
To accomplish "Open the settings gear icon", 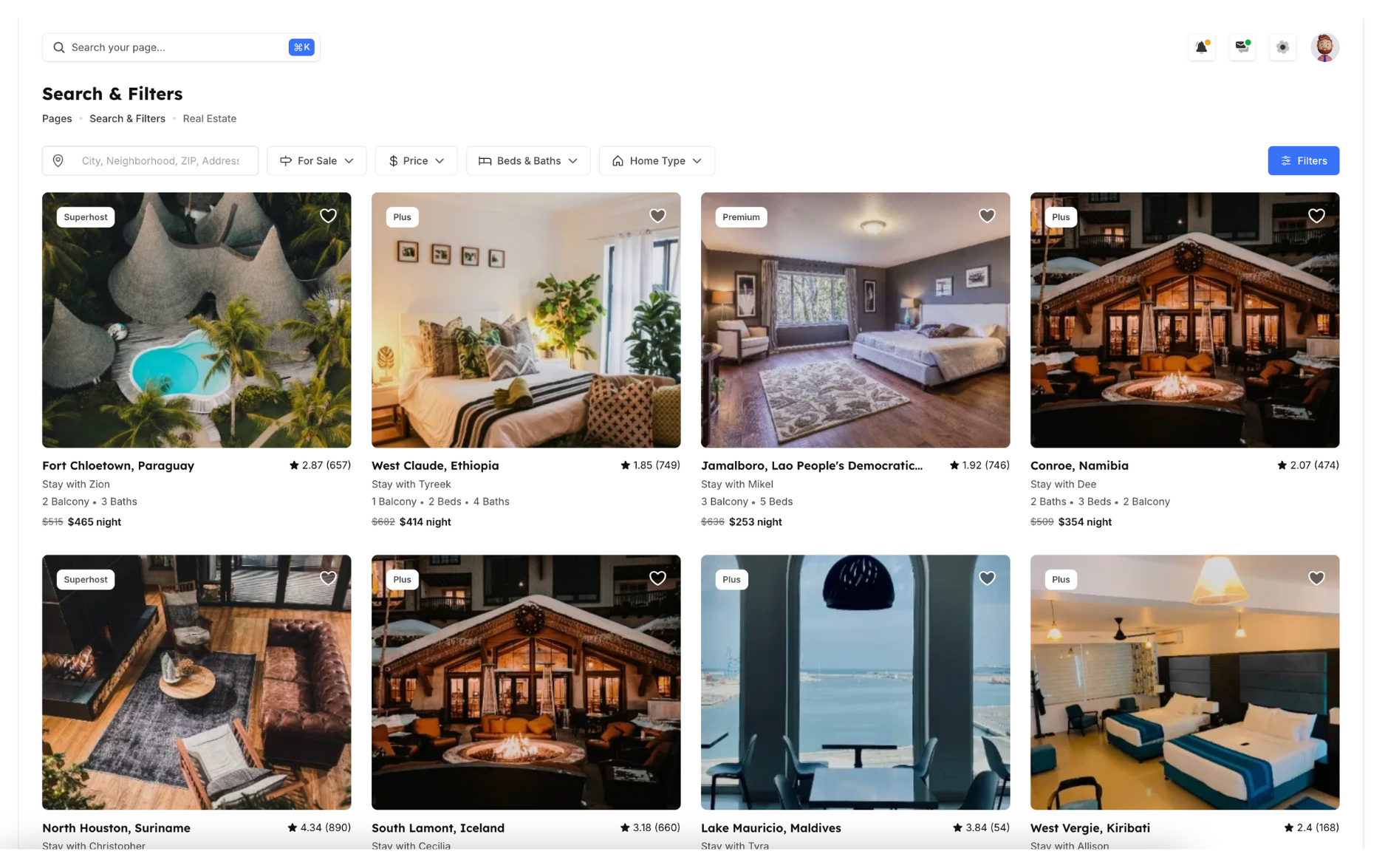I will 1283,47.
